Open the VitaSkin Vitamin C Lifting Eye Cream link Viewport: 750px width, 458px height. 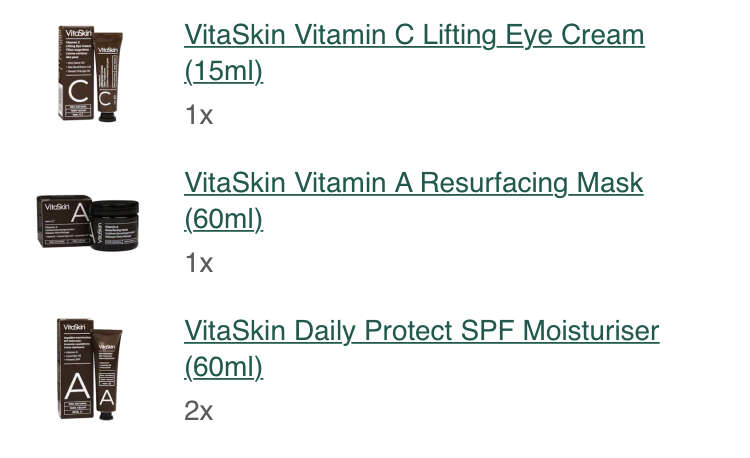pos(414,53)
